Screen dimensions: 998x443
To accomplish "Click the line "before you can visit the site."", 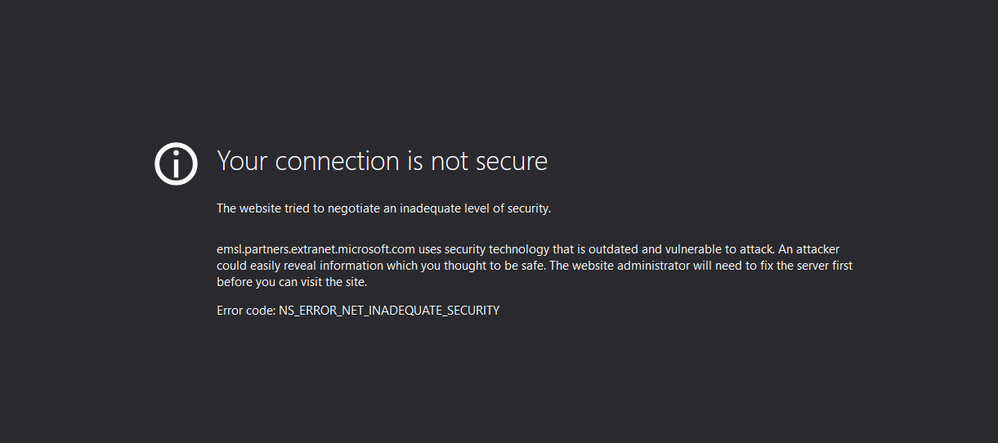I will 291,282.
